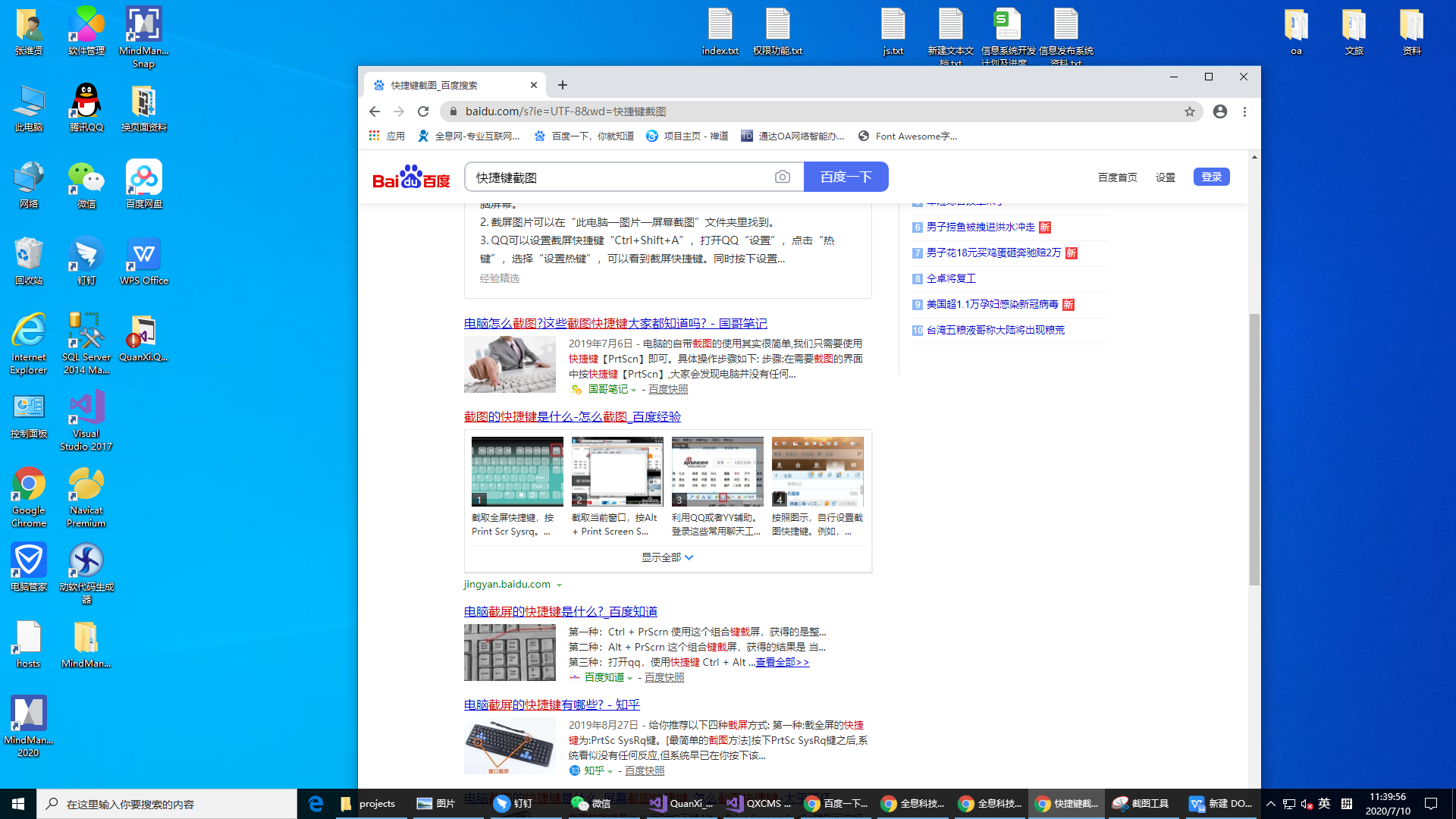The image size is (1456, 819).
Task: Select the 回收站 recycle bin icon
Action: point(29,261)
